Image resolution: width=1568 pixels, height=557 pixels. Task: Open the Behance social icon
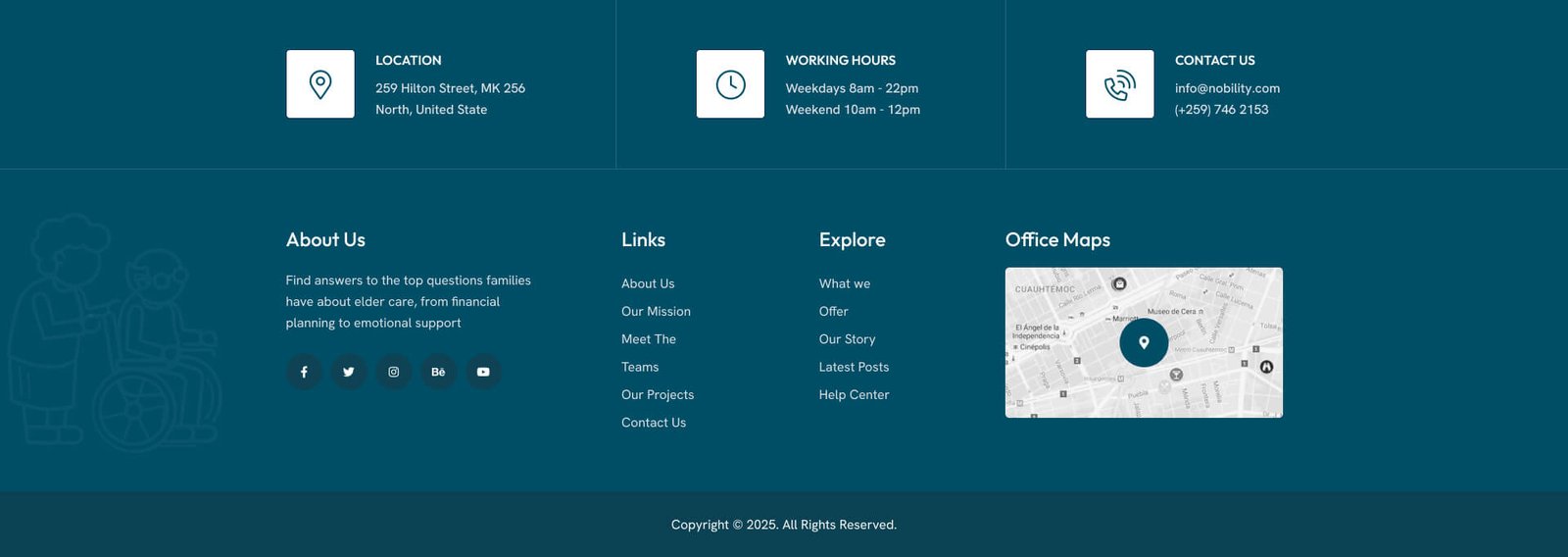(438, 372)
